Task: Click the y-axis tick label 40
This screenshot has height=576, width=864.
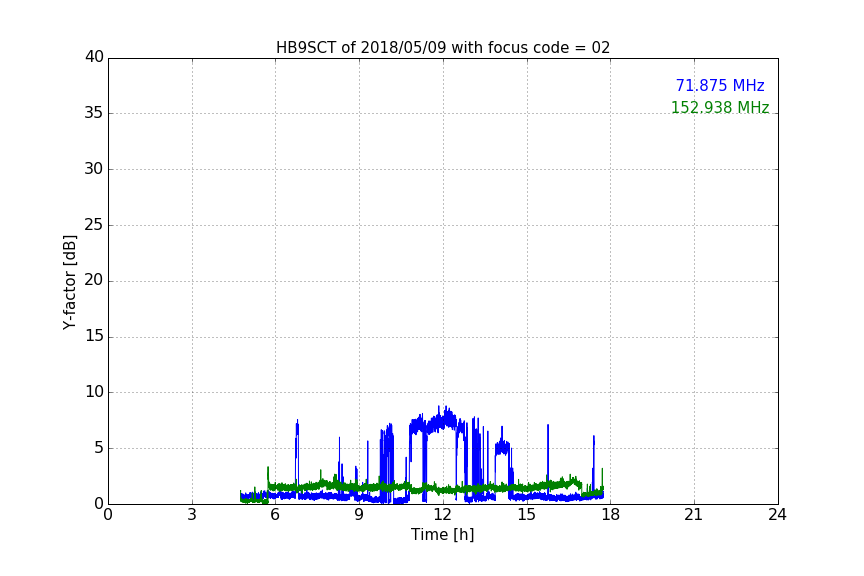Action: click(x=94, y=57)
